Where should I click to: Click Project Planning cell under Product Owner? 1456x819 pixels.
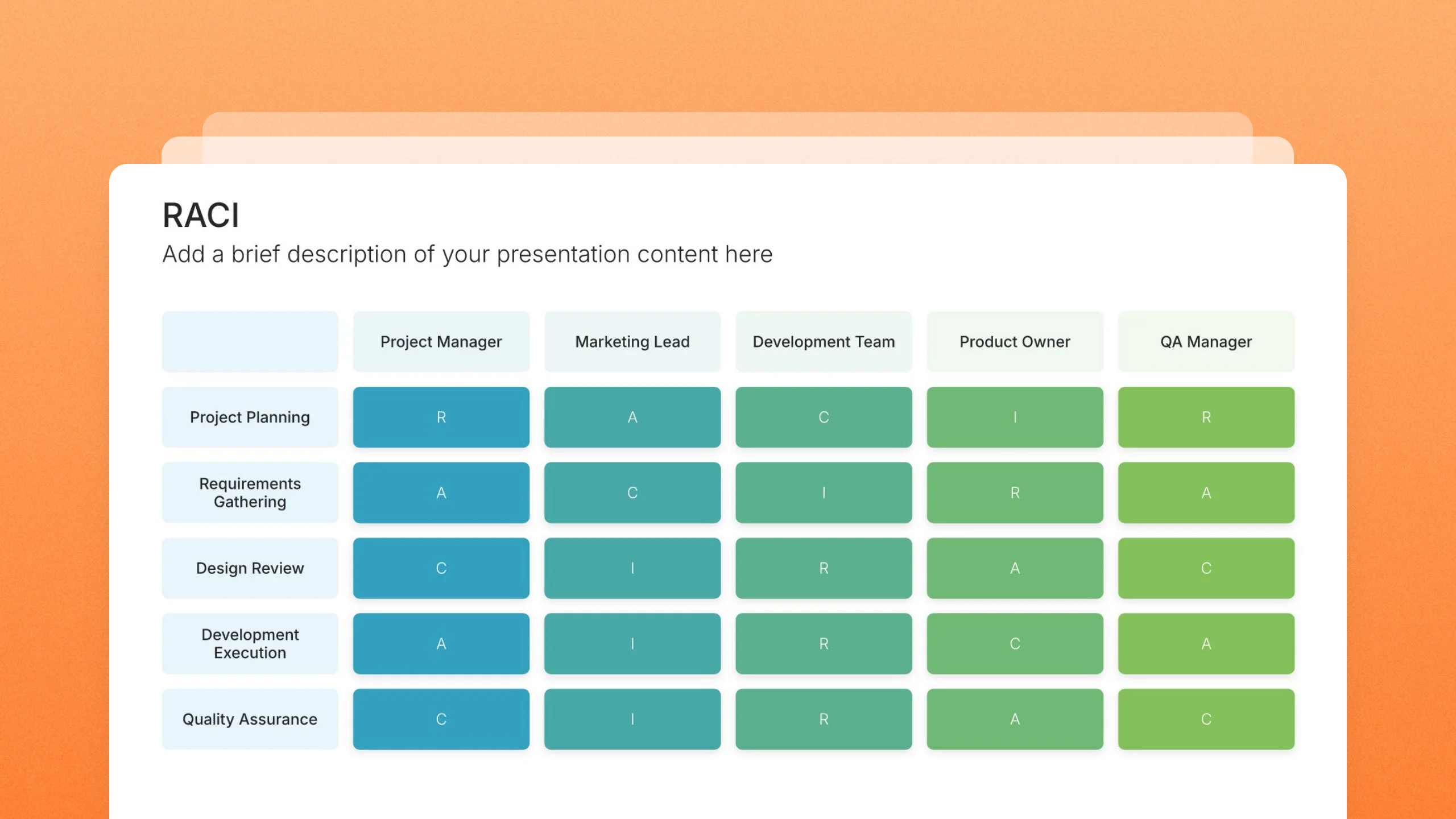coord(1015,417)
